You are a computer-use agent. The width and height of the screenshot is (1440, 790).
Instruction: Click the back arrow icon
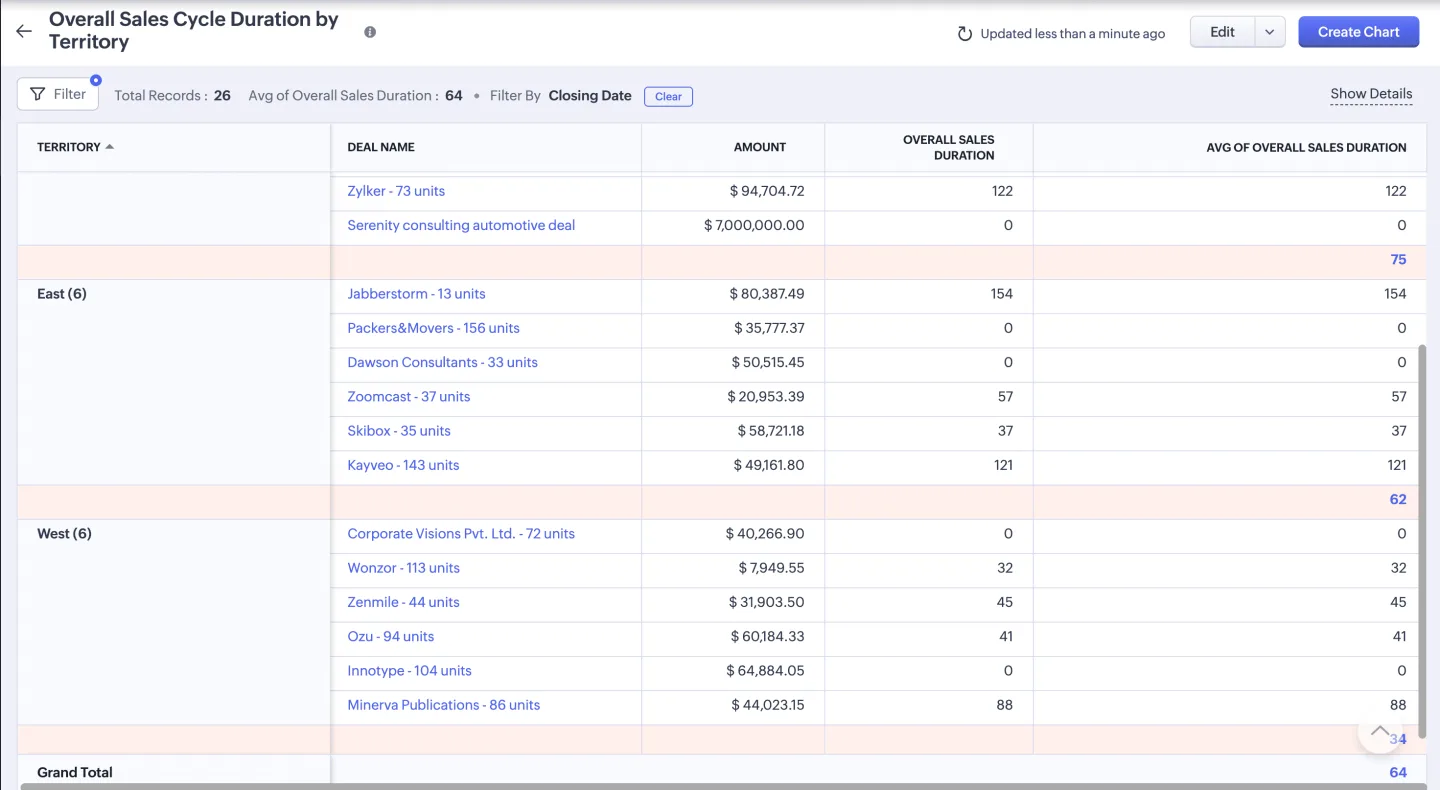[24, 31]
